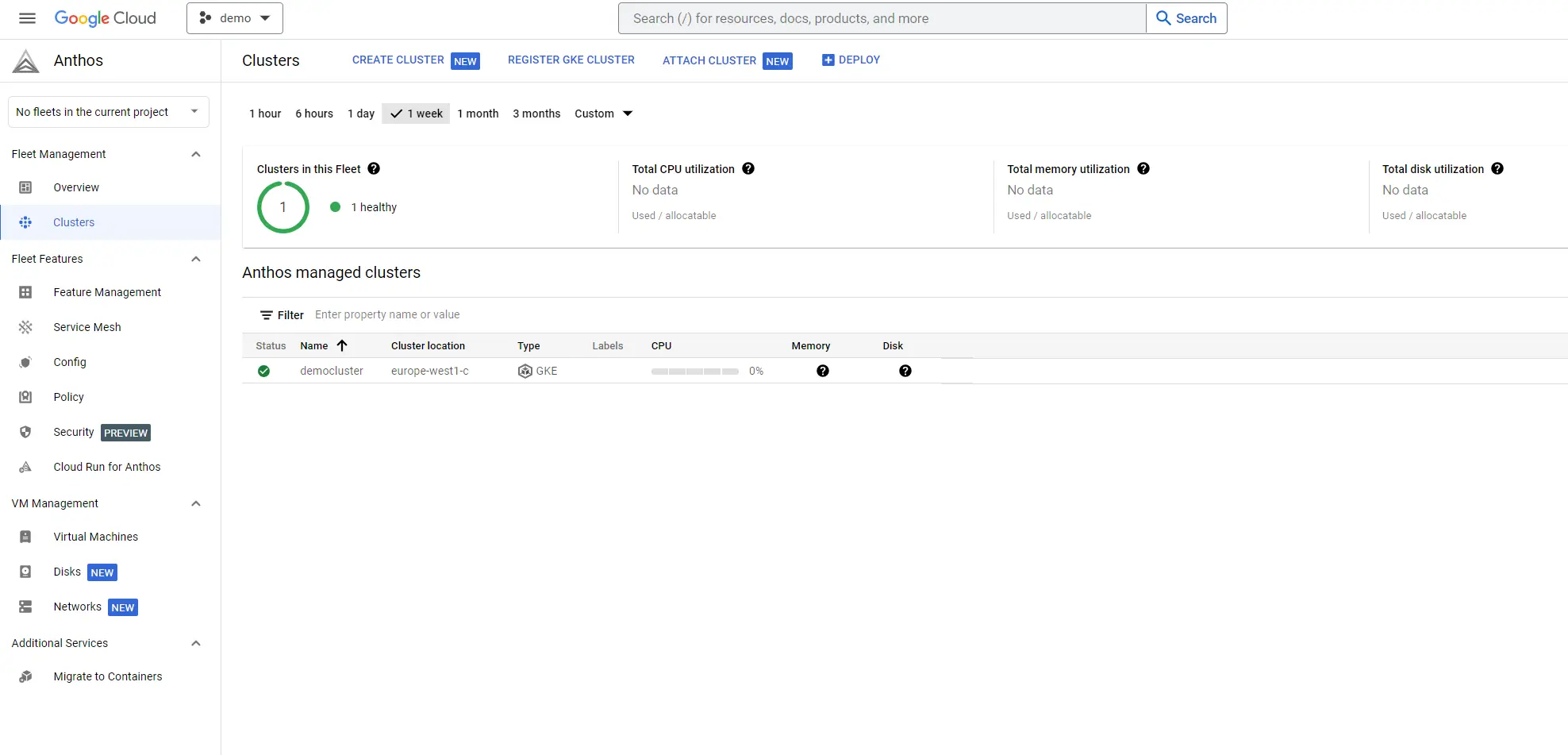
Task: Select the 1 hour time range
Action: pos(265,114)
